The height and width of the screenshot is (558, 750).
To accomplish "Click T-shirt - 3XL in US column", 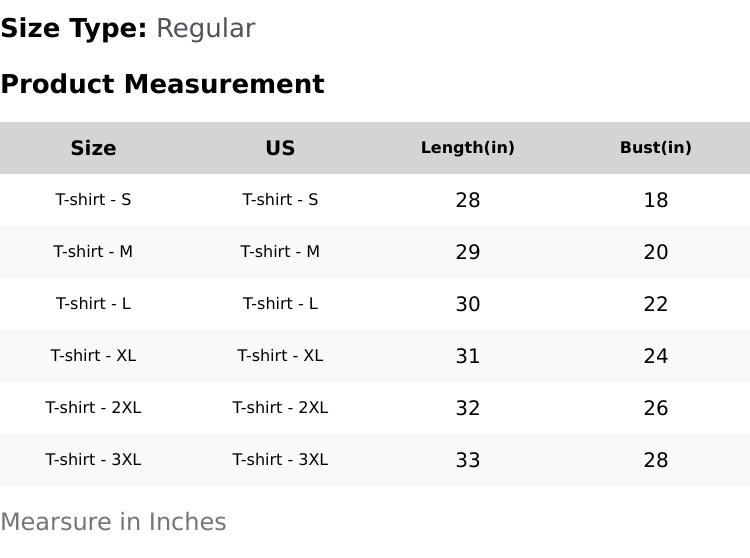I will coord(280,460).
